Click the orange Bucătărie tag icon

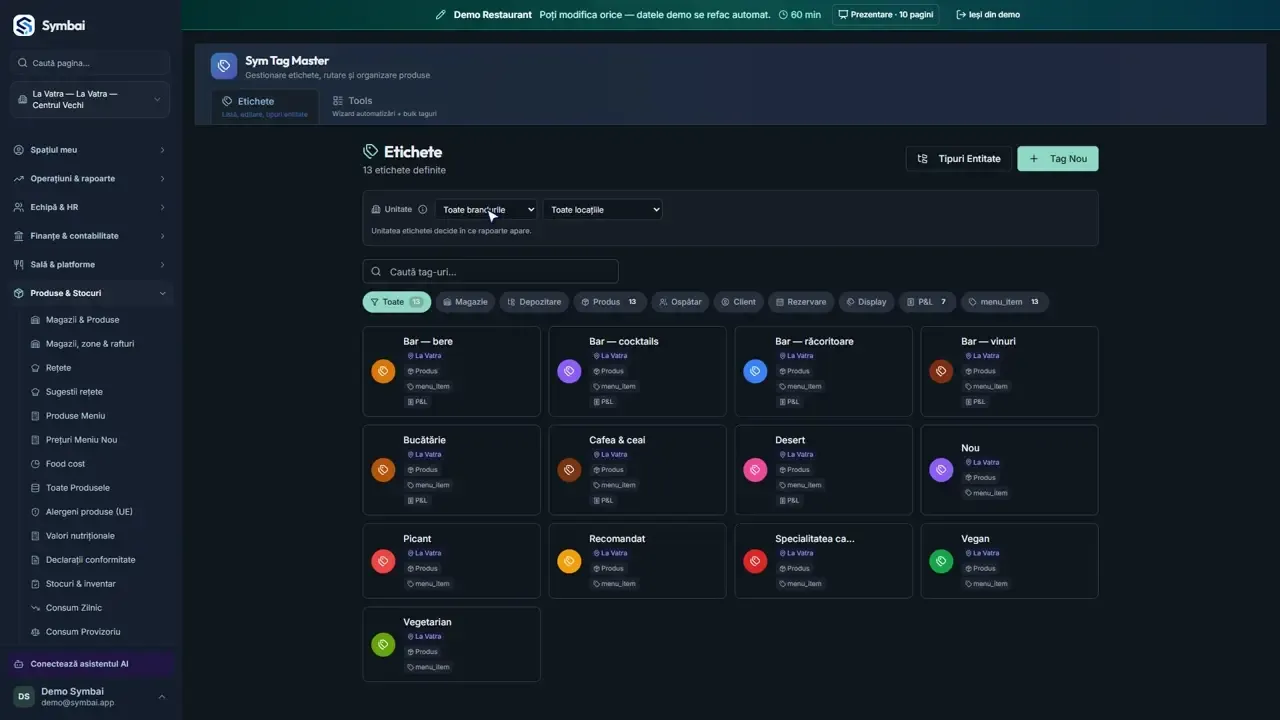point(383,470)
